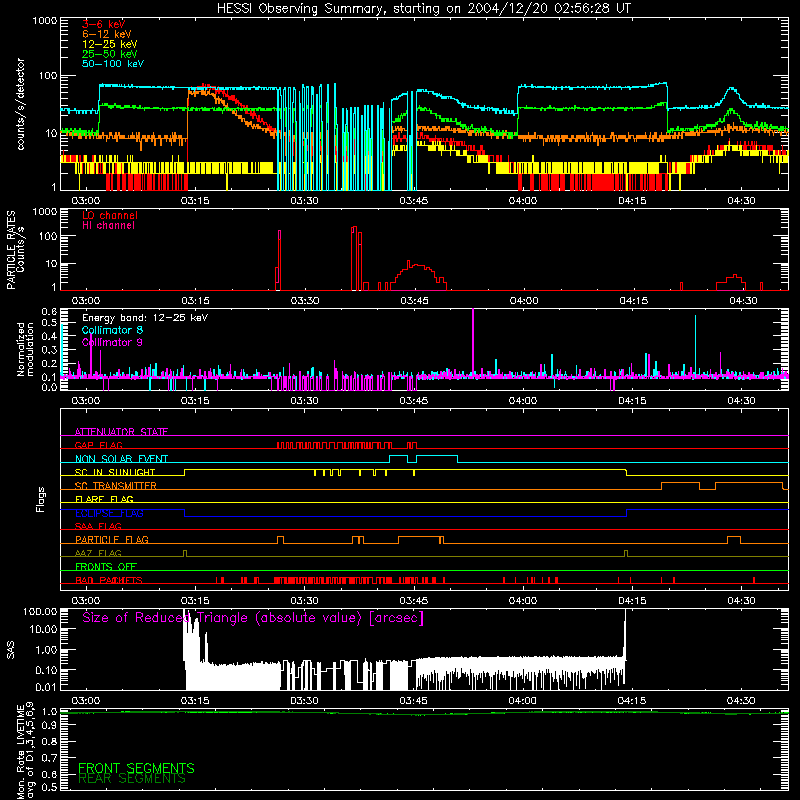Select the red 3-6 keV legend label
This screenshot has height=800, width=800.
pos(104,24)
